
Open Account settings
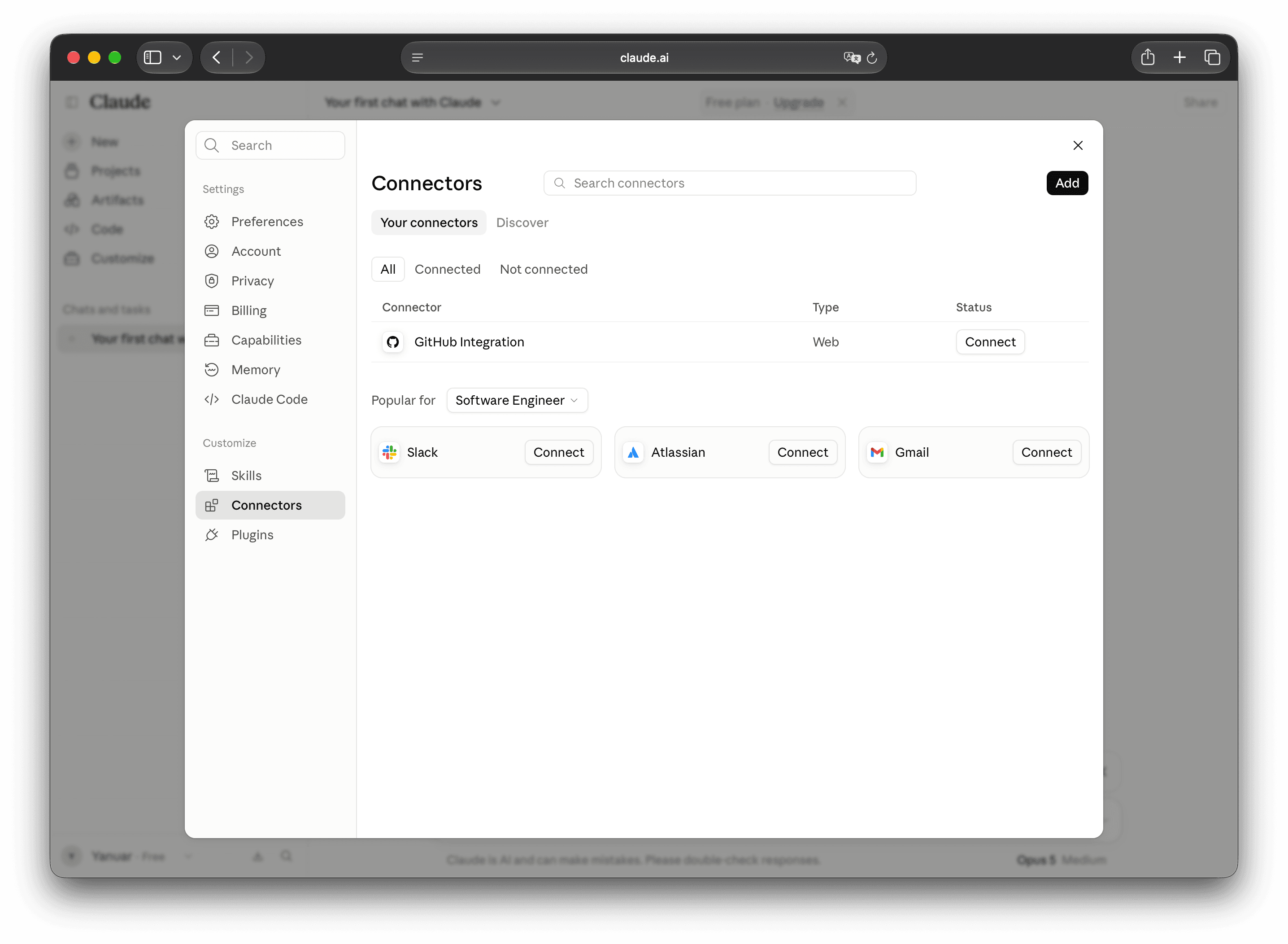tap(270, 251)
